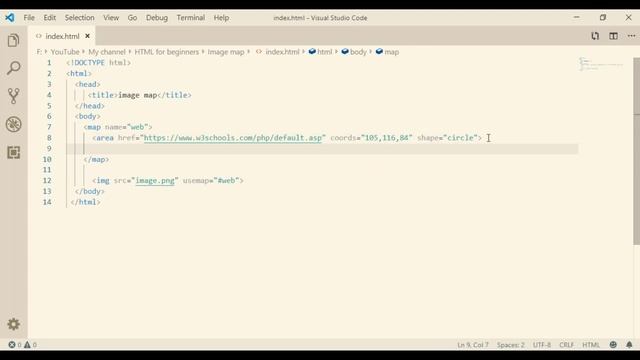This screenshot has width=640, height=360.
Task: Click the closing </html> tag
Action: [85, 202]
